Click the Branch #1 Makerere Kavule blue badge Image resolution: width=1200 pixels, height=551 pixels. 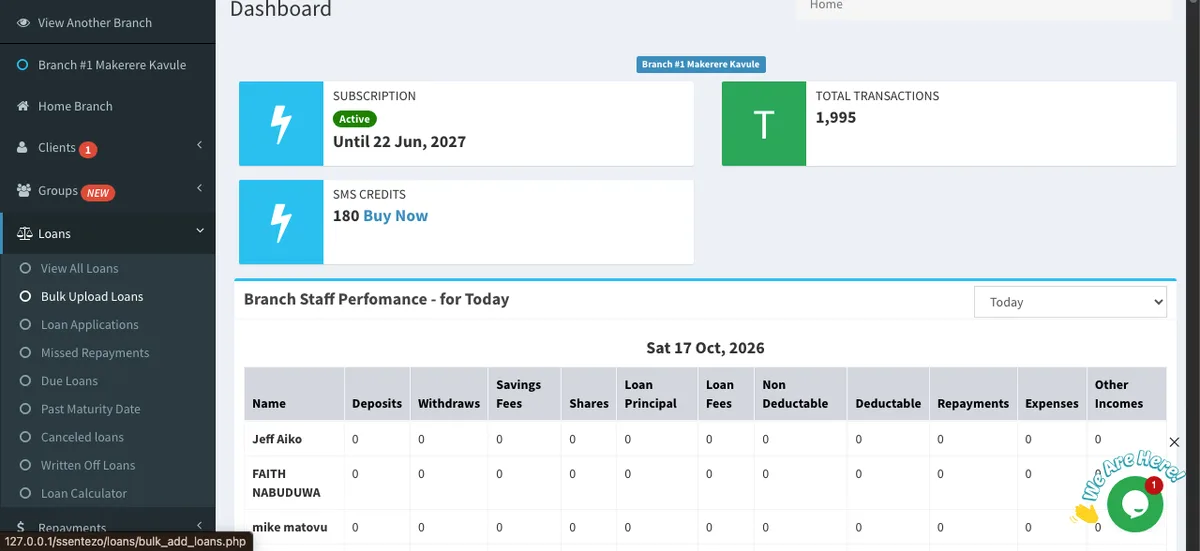click(x=700, y=64)
